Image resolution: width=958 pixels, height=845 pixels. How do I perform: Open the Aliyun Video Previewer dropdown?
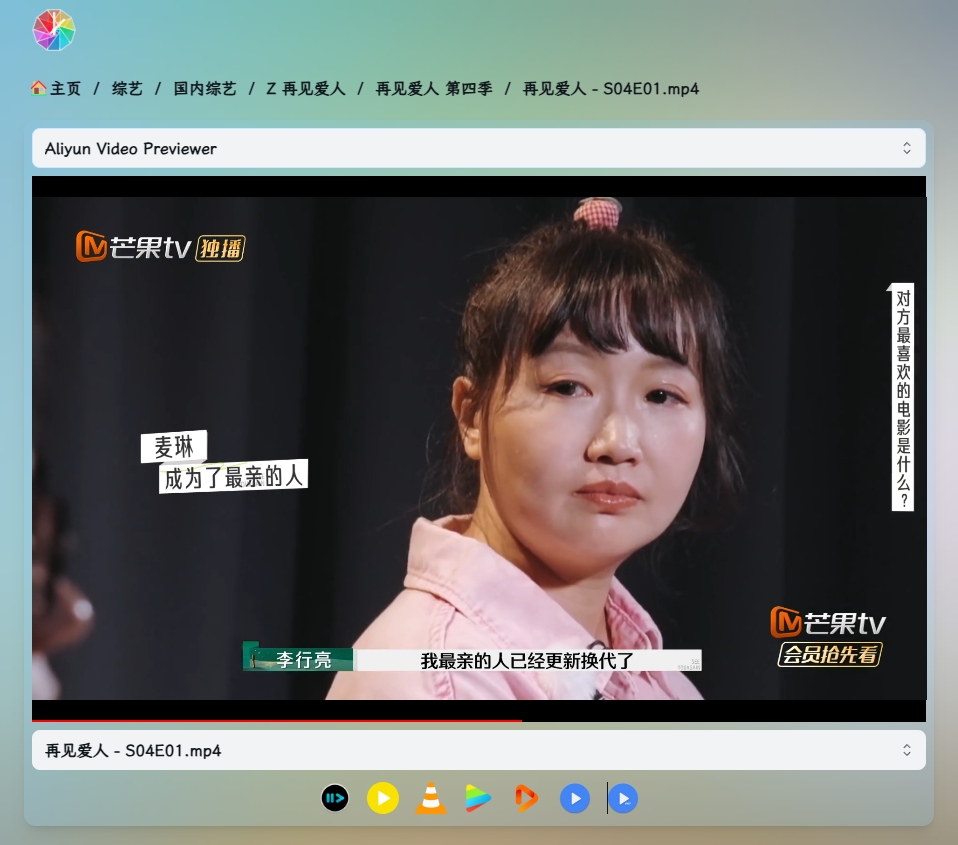[x=479, y=148]
